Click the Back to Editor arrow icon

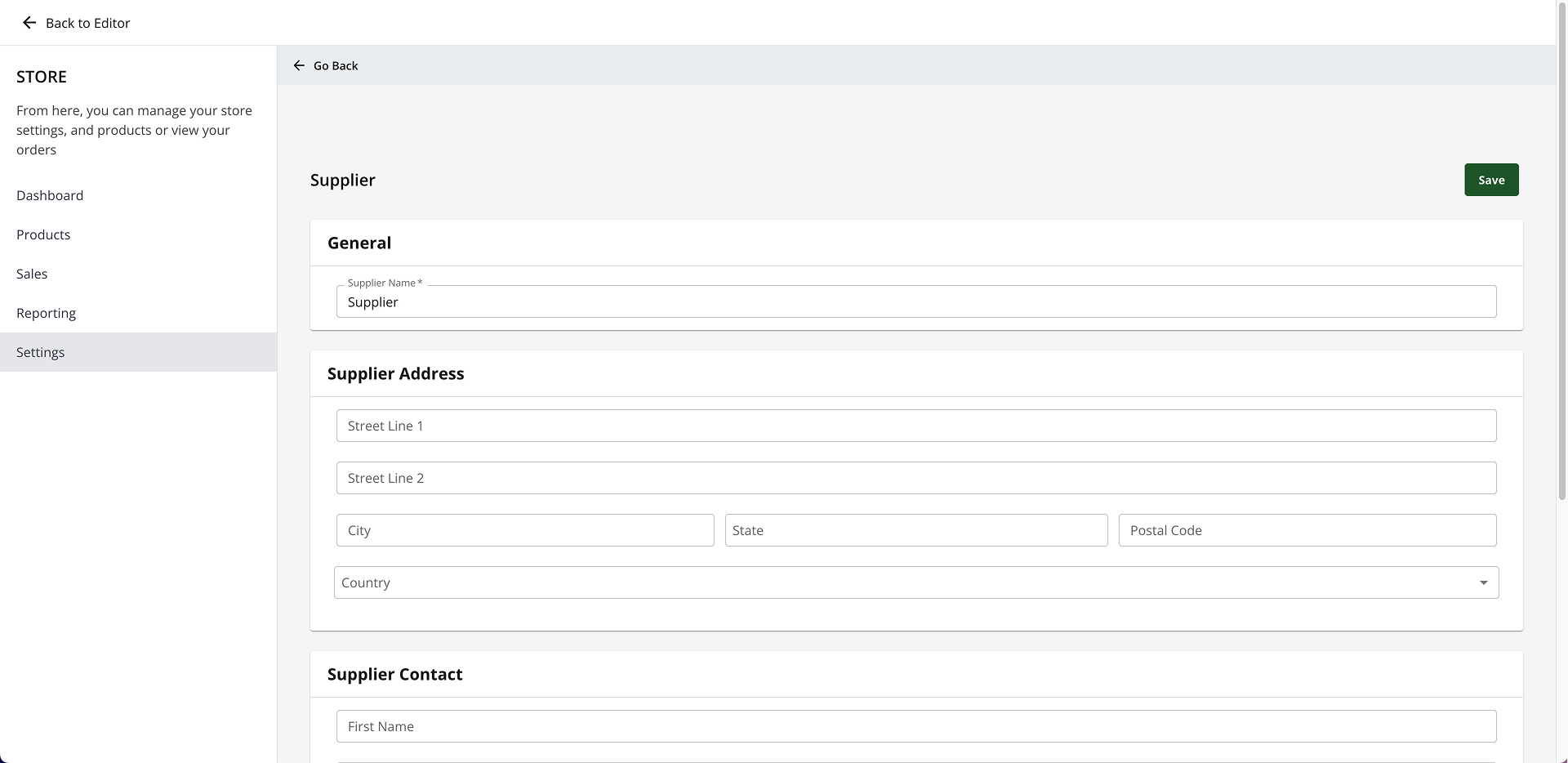[x=29, y=23]
